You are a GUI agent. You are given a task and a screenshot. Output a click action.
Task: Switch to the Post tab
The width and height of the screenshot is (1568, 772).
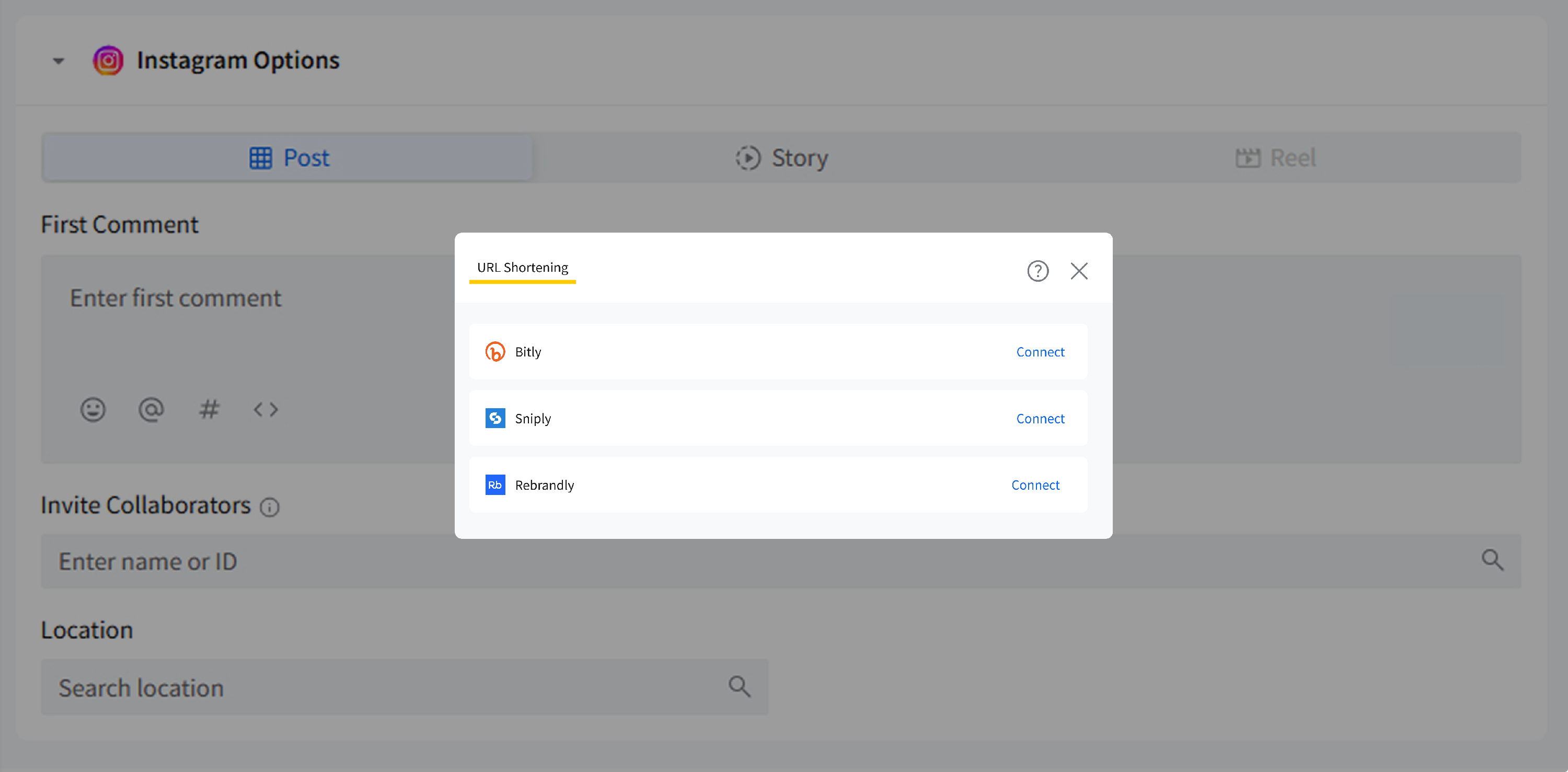pos(288,158)
